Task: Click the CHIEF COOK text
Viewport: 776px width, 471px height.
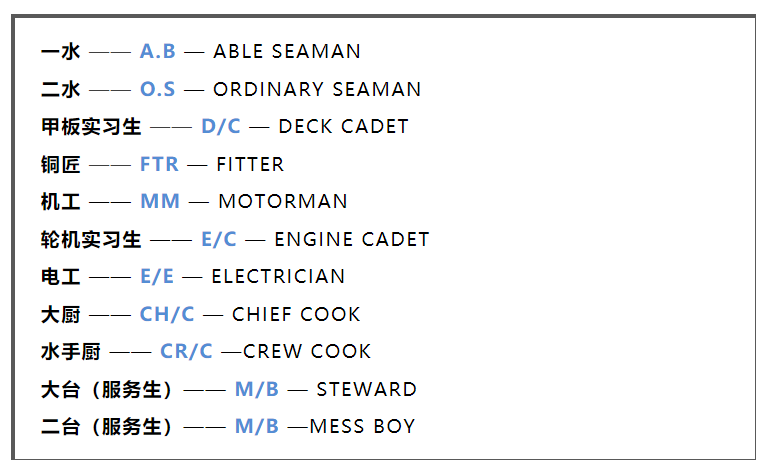Action: (296, 314)
